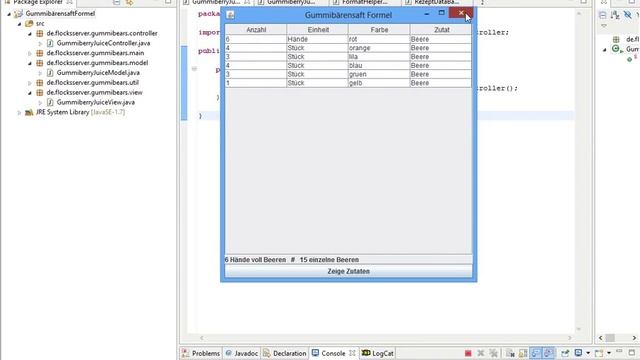
Task: Maximize the Console panel view
Action: click(x=631, y=352)
